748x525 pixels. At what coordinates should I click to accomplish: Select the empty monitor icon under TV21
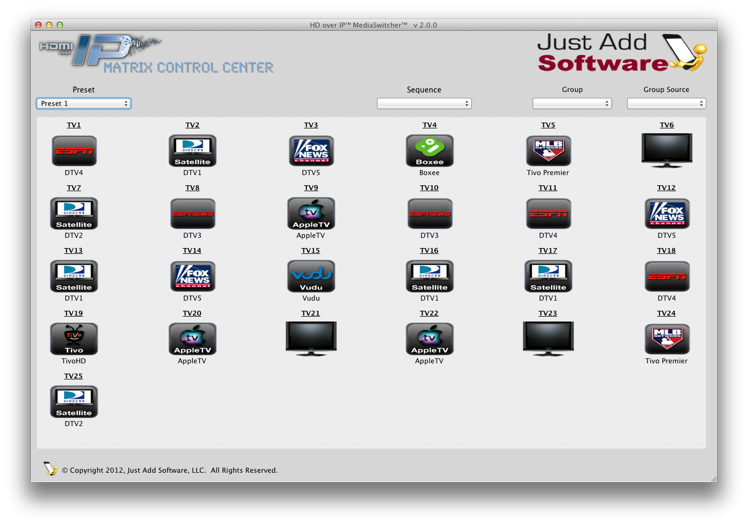coord(311,339)
